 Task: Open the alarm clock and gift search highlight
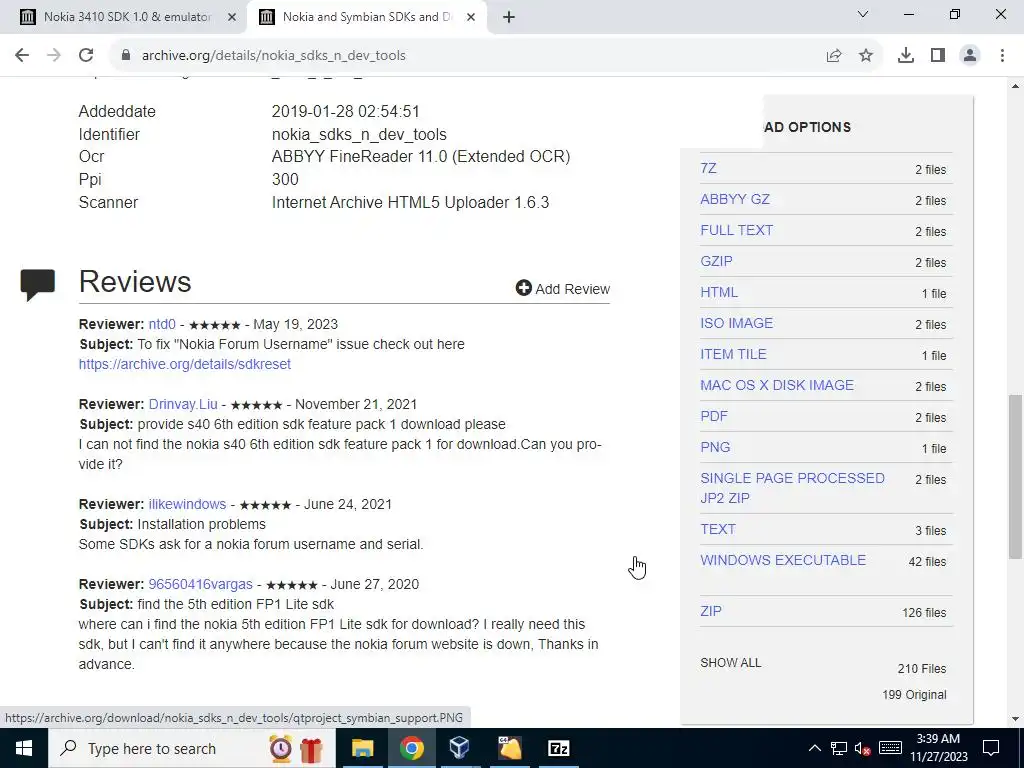point(296,748)
